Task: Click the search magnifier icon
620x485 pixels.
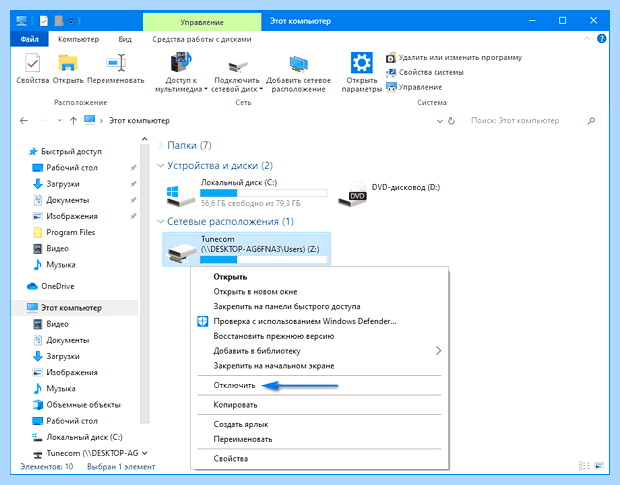Action: pyautogui.click(x=591, y=121)
